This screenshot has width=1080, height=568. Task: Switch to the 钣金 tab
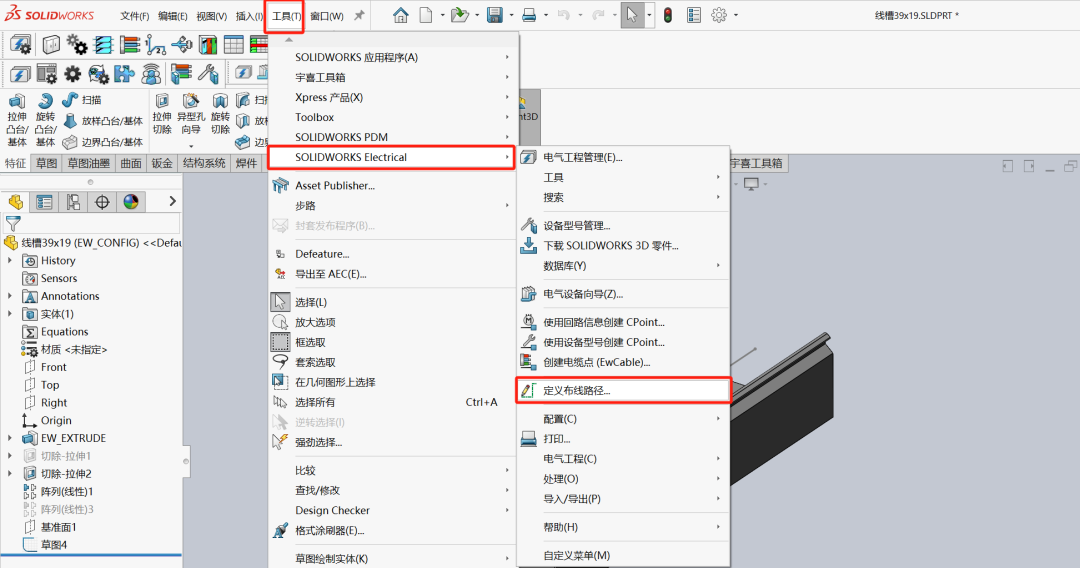pos(162,163)
